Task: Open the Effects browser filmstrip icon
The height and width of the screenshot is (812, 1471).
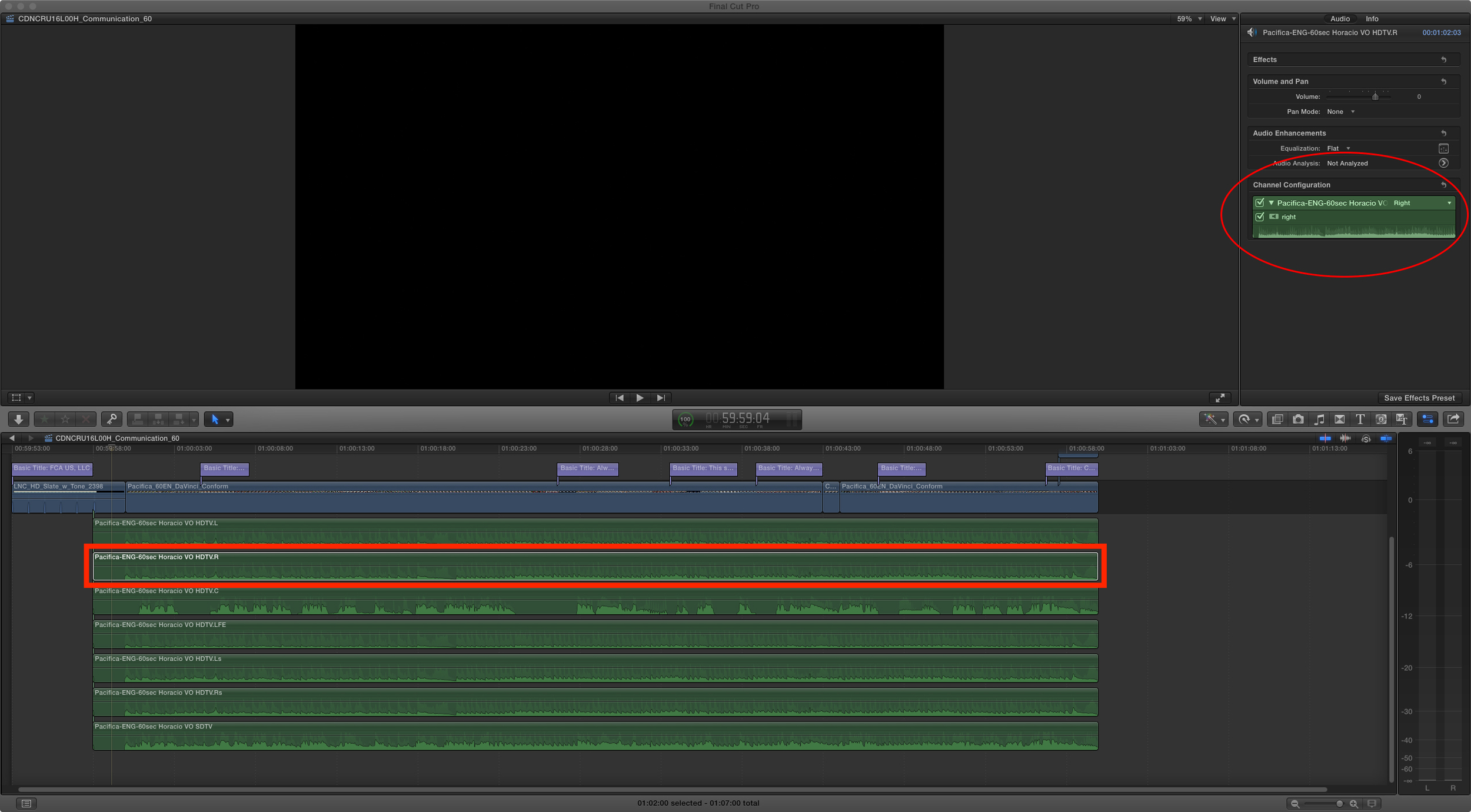Action: 1277,420
